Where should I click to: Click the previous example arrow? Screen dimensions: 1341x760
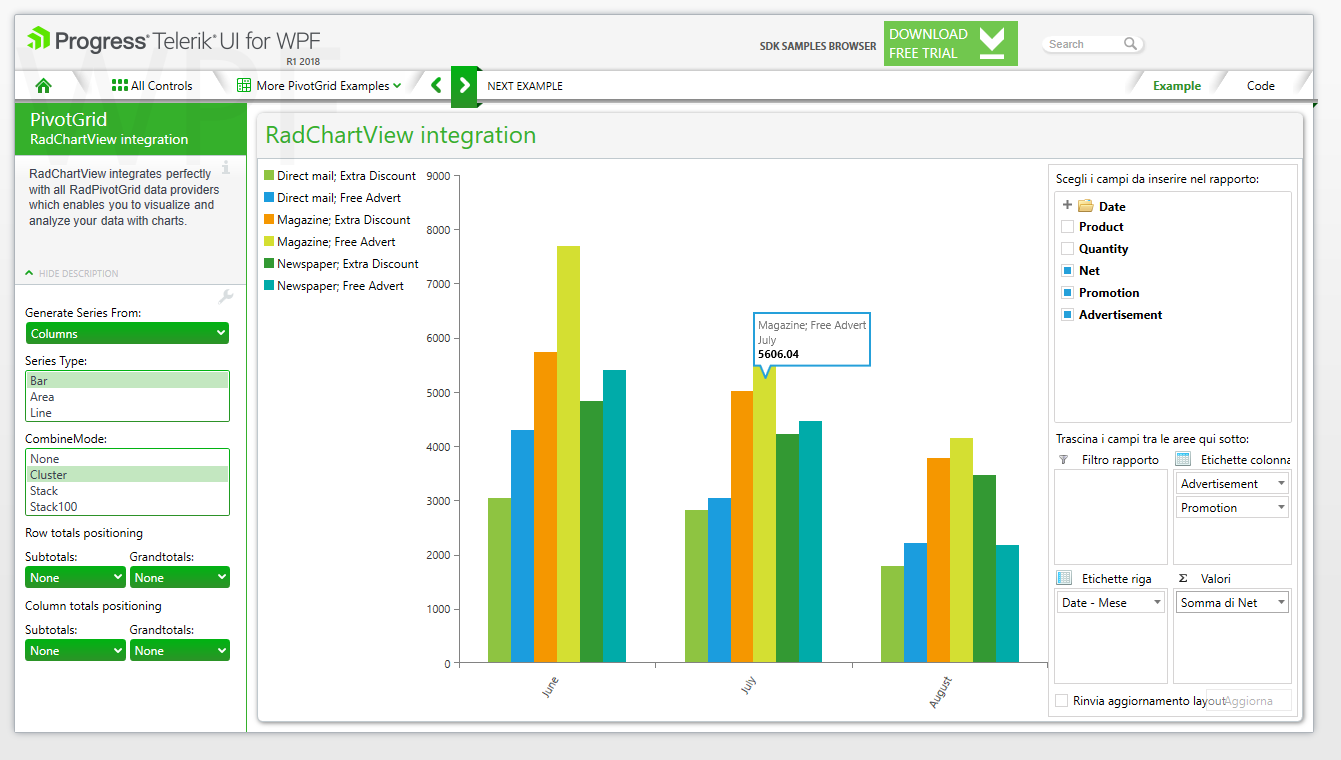click(436, 85)
